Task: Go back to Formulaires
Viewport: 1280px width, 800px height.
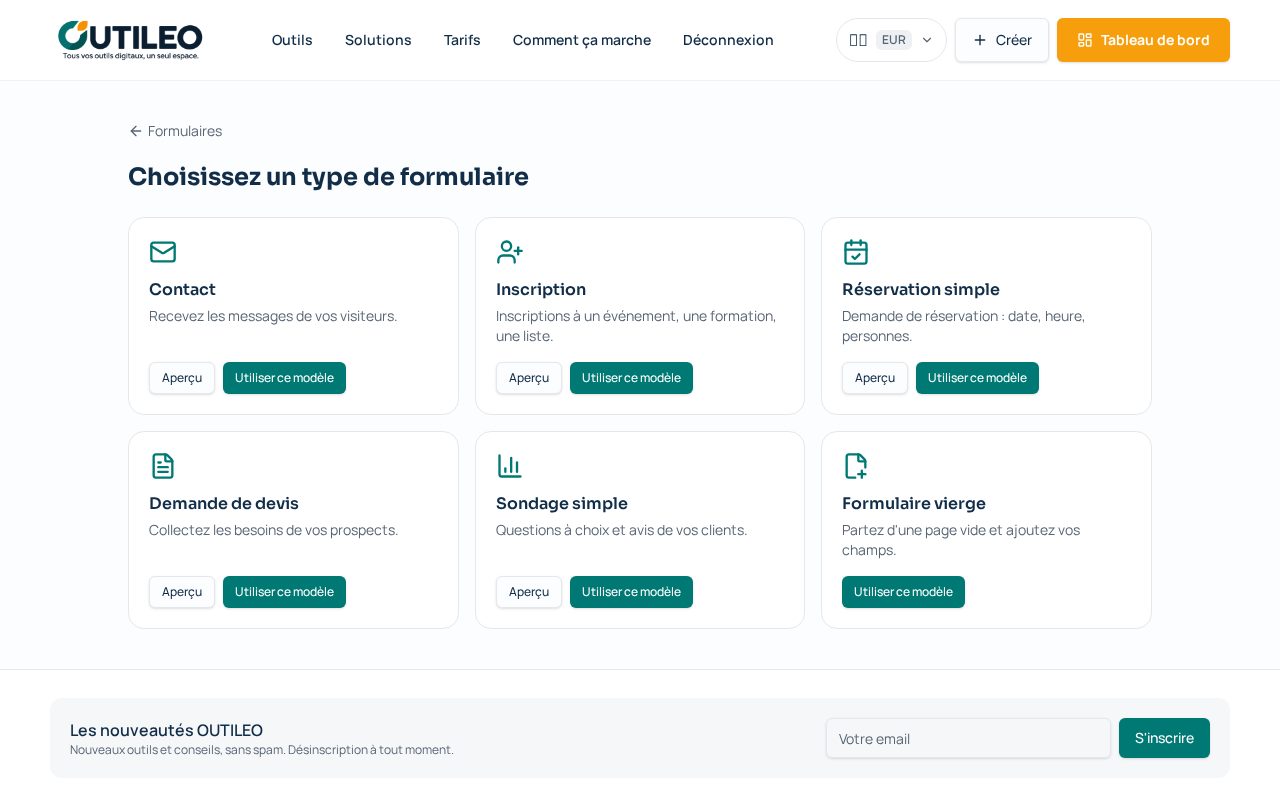Action: point(176,131)
